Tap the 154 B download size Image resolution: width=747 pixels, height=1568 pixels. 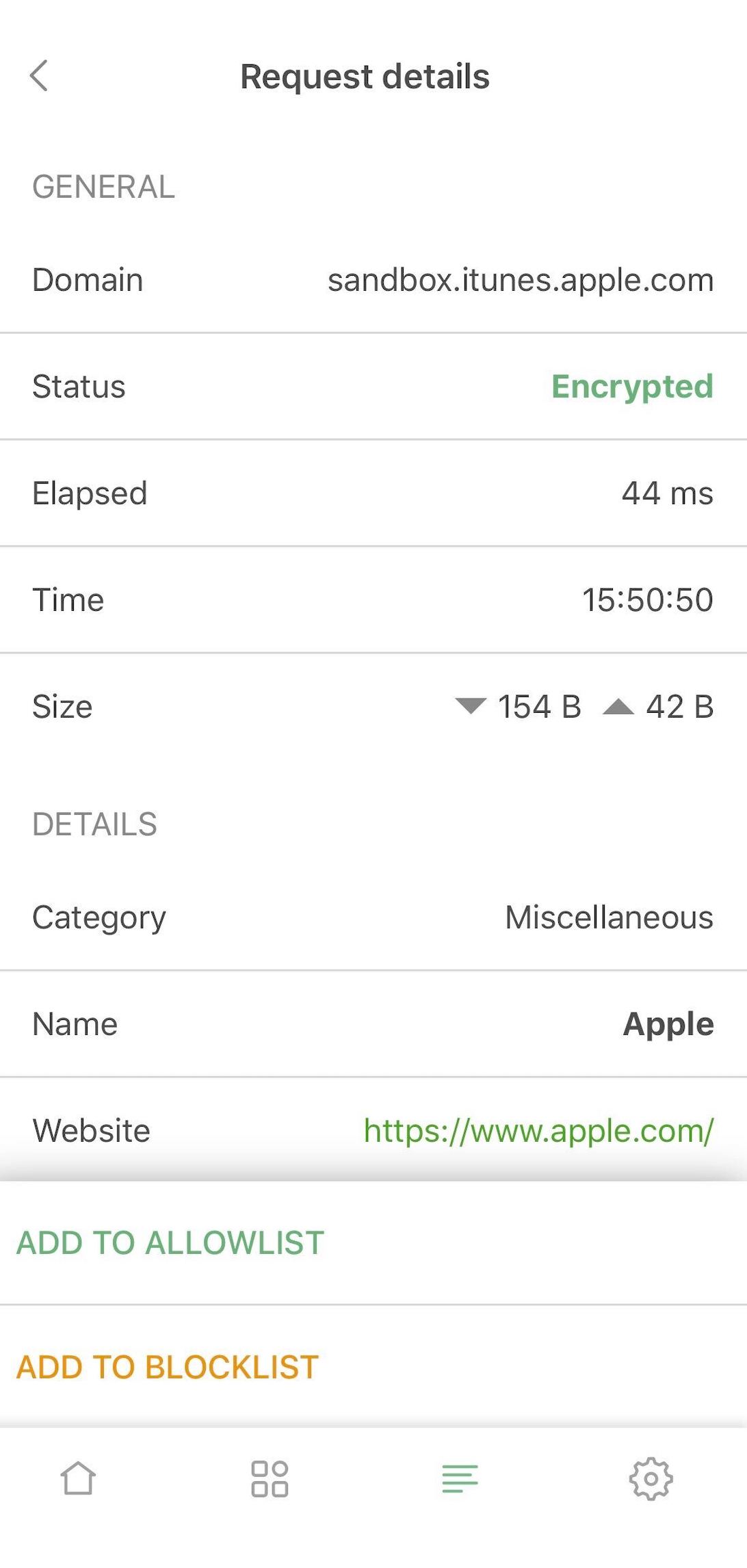click(539, 707)
